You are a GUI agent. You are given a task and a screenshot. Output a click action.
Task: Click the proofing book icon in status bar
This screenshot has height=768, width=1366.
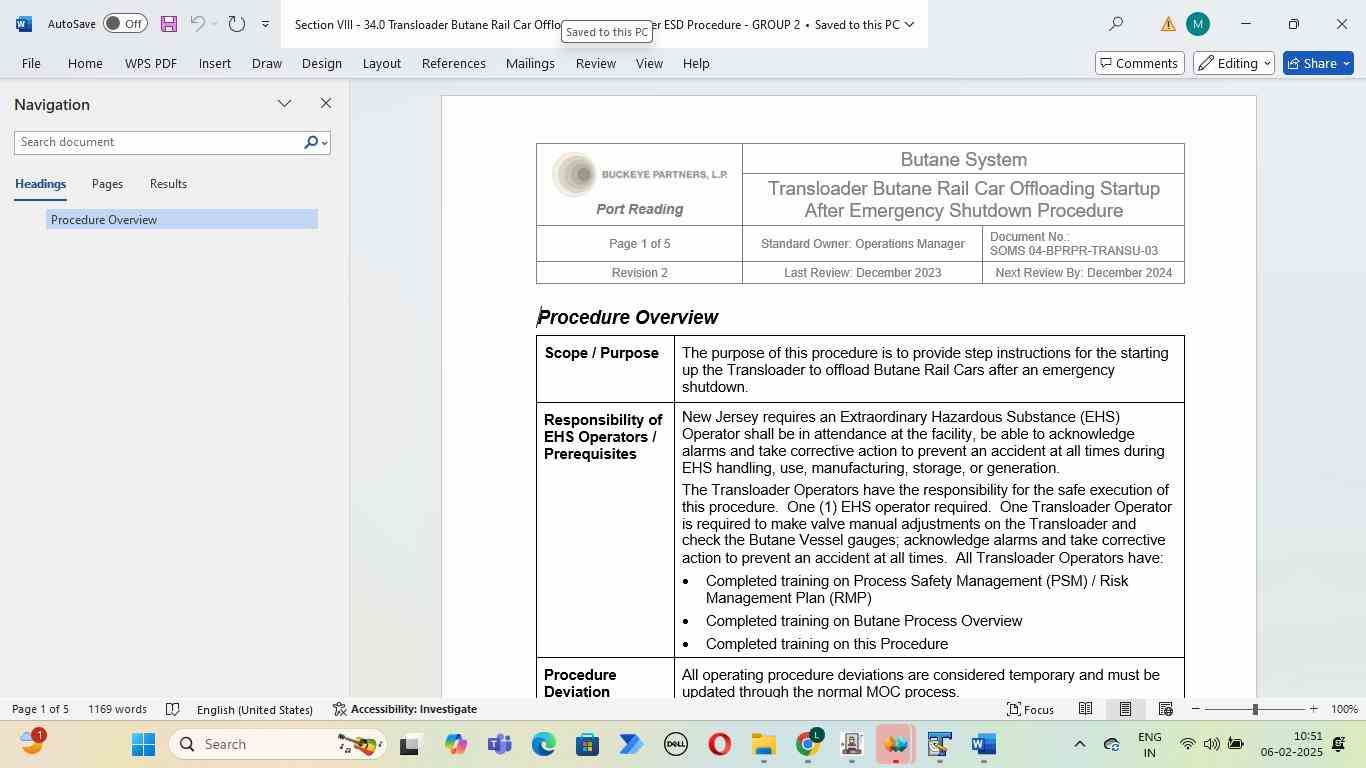172,709
